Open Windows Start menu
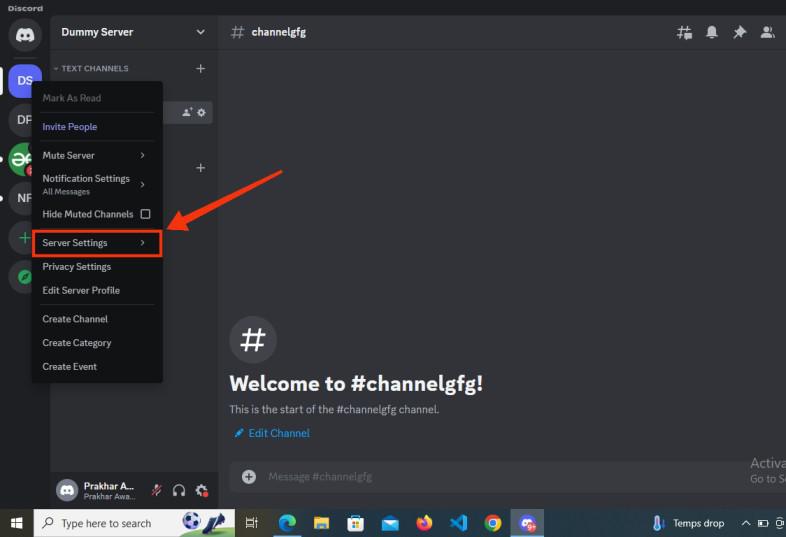Screen dimensions: 786x537 click(x=16, y=523)
